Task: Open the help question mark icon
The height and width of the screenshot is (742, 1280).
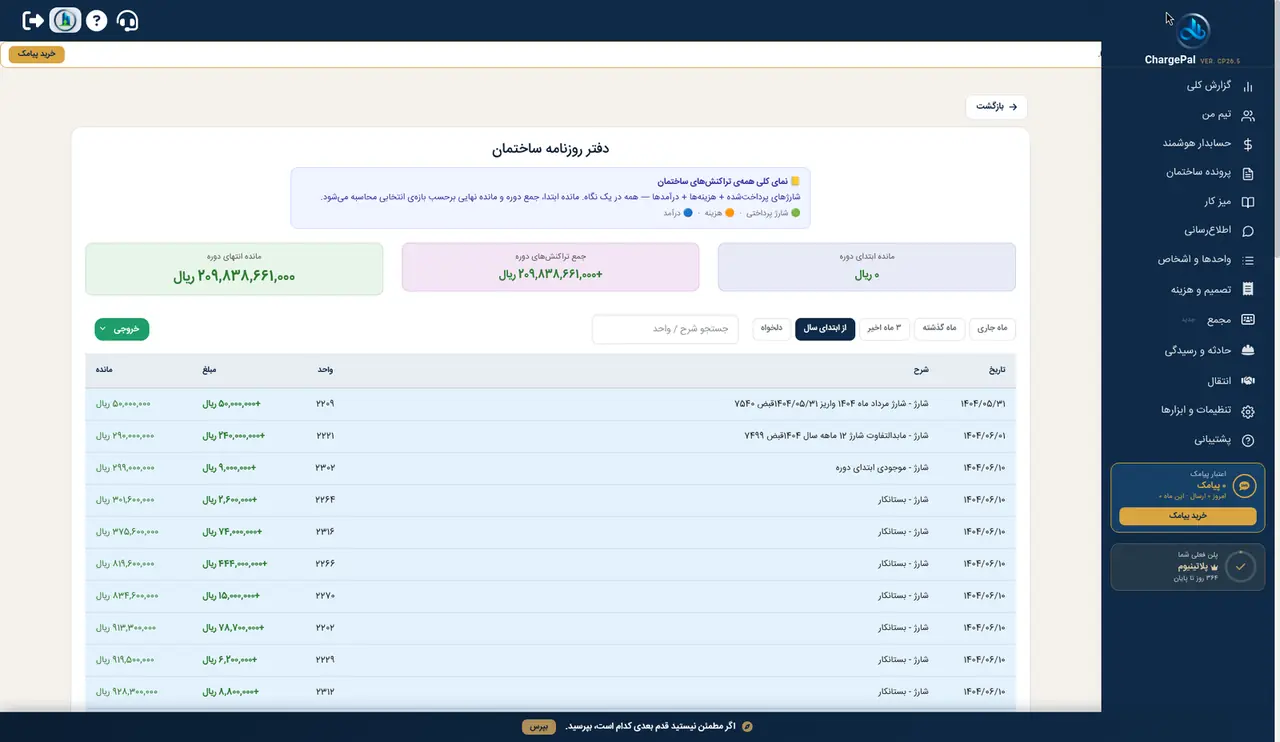Action: pos(96,20)
